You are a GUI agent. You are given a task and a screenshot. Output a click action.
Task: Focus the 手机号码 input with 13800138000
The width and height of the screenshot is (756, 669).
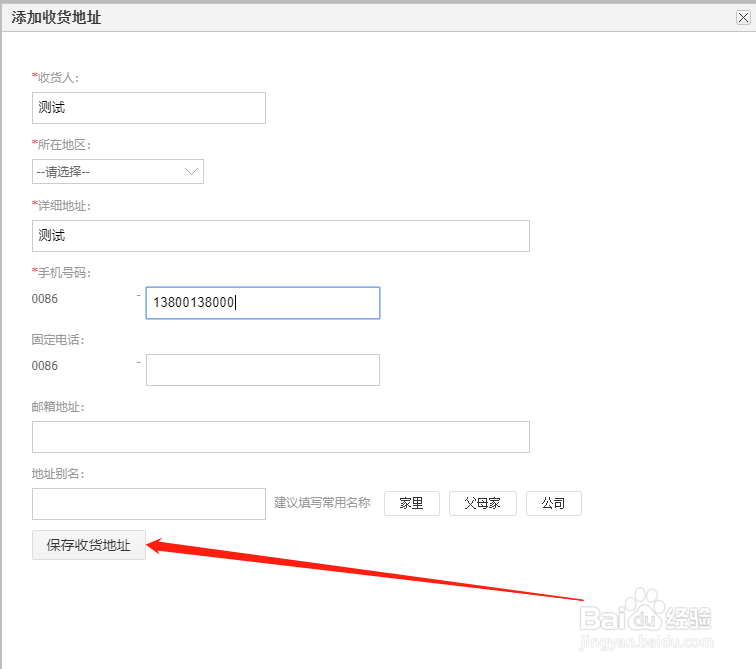[x=263, y=303]
